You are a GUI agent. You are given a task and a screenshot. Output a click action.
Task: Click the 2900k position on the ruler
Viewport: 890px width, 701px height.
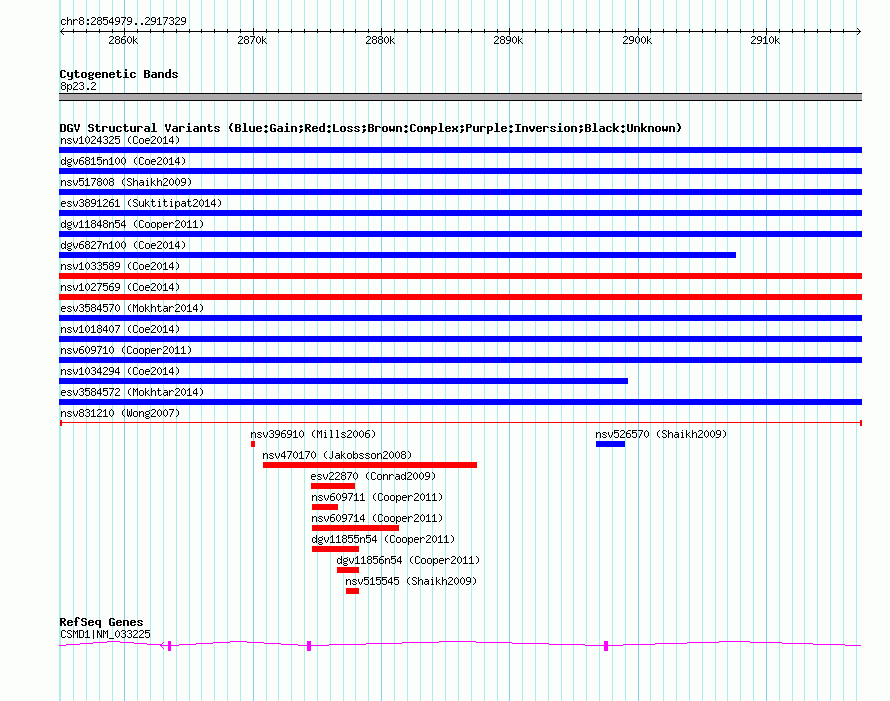click(637, 41)
